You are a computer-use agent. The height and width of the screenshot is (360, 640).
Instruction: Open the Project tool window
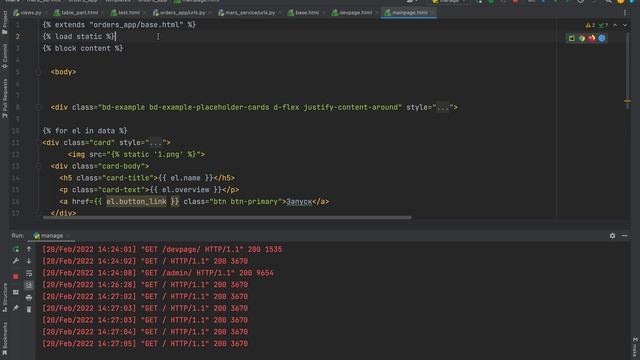point(4,22)
